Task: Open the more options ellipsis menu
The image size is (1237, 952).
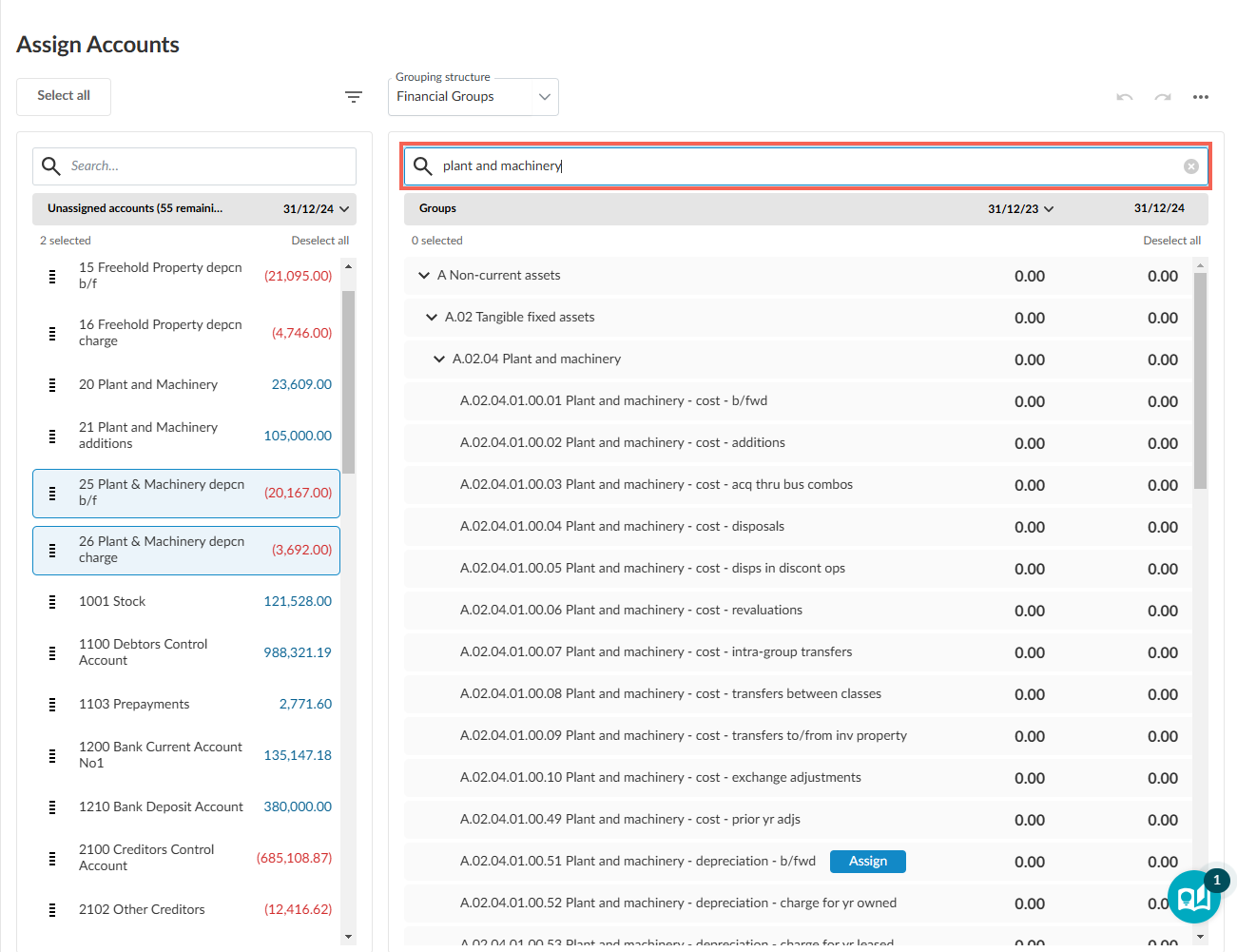Action: click(1201, 97)
